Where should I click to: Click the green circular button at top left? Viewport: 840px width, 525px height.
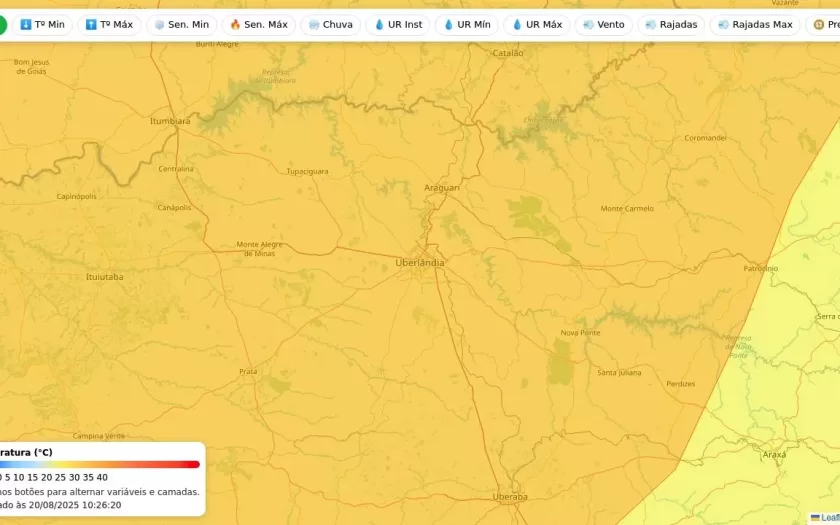pyautogui.click(x=2, y=24)
